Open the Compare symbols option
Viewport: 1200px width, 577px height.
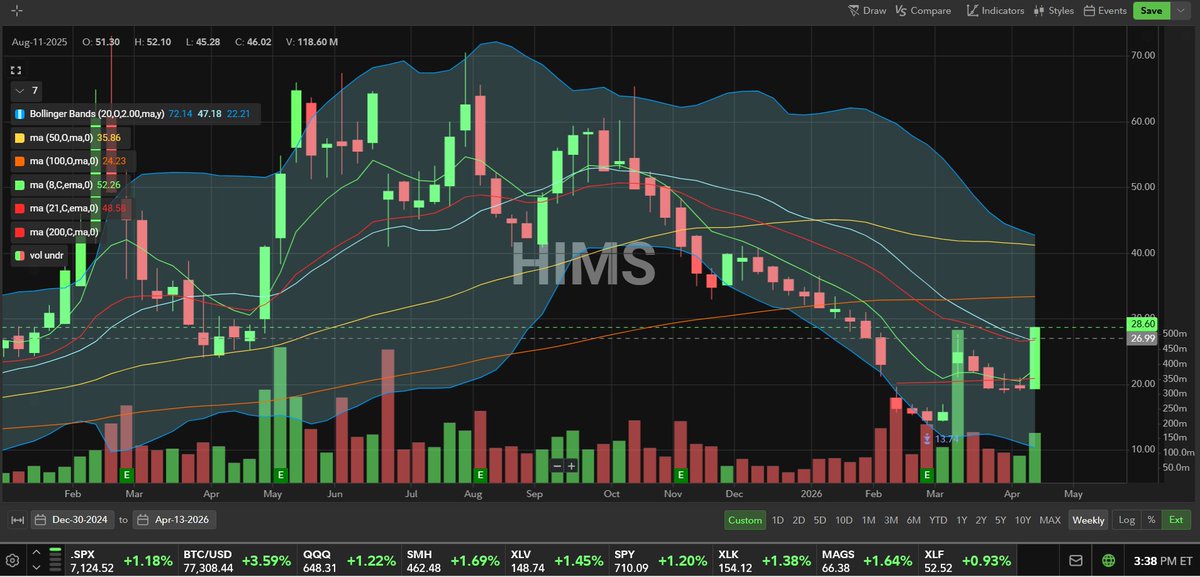coord(922,11)
